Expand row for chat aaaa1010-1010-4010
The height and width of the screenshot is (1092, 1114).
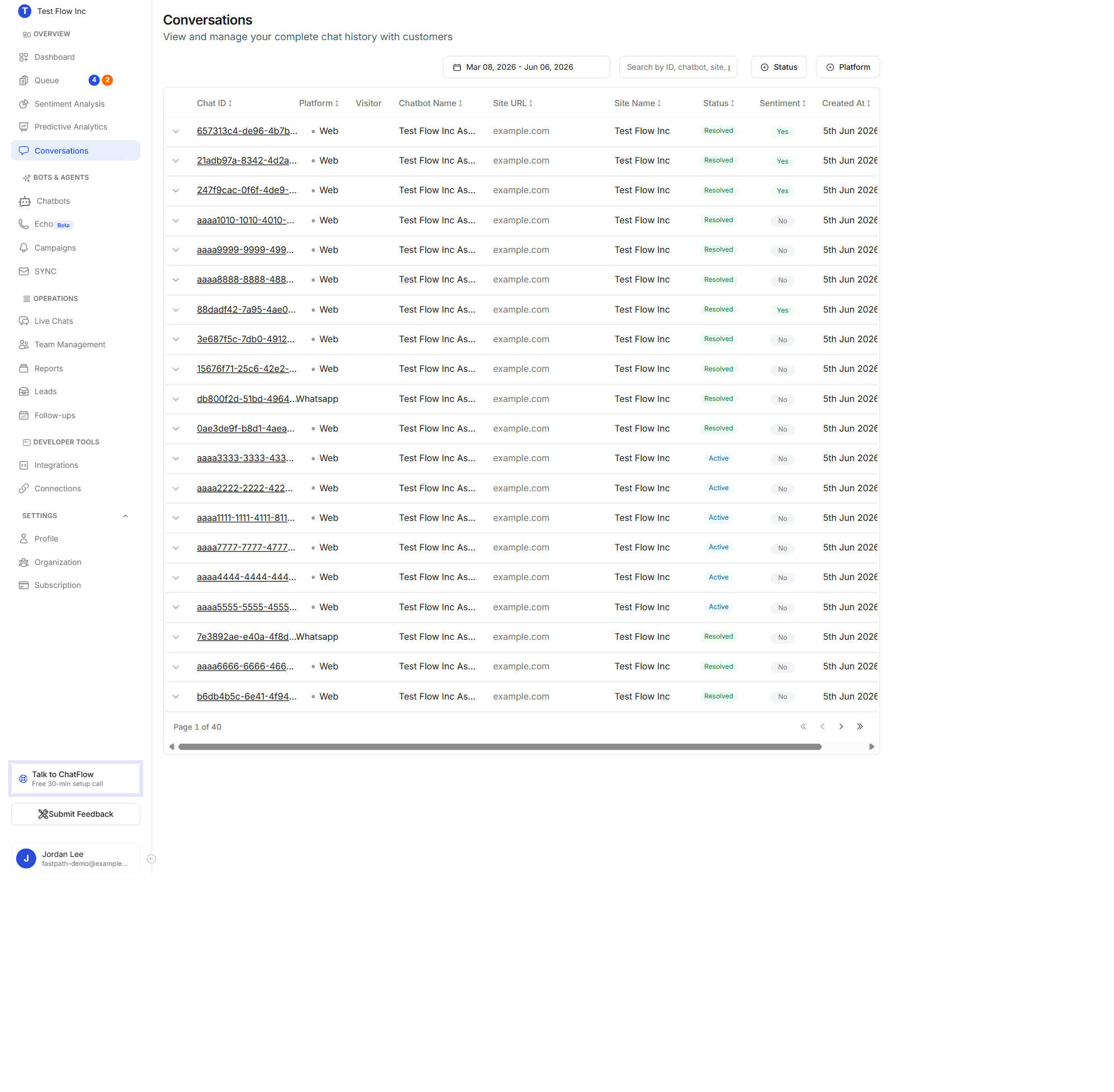point(176,221)
